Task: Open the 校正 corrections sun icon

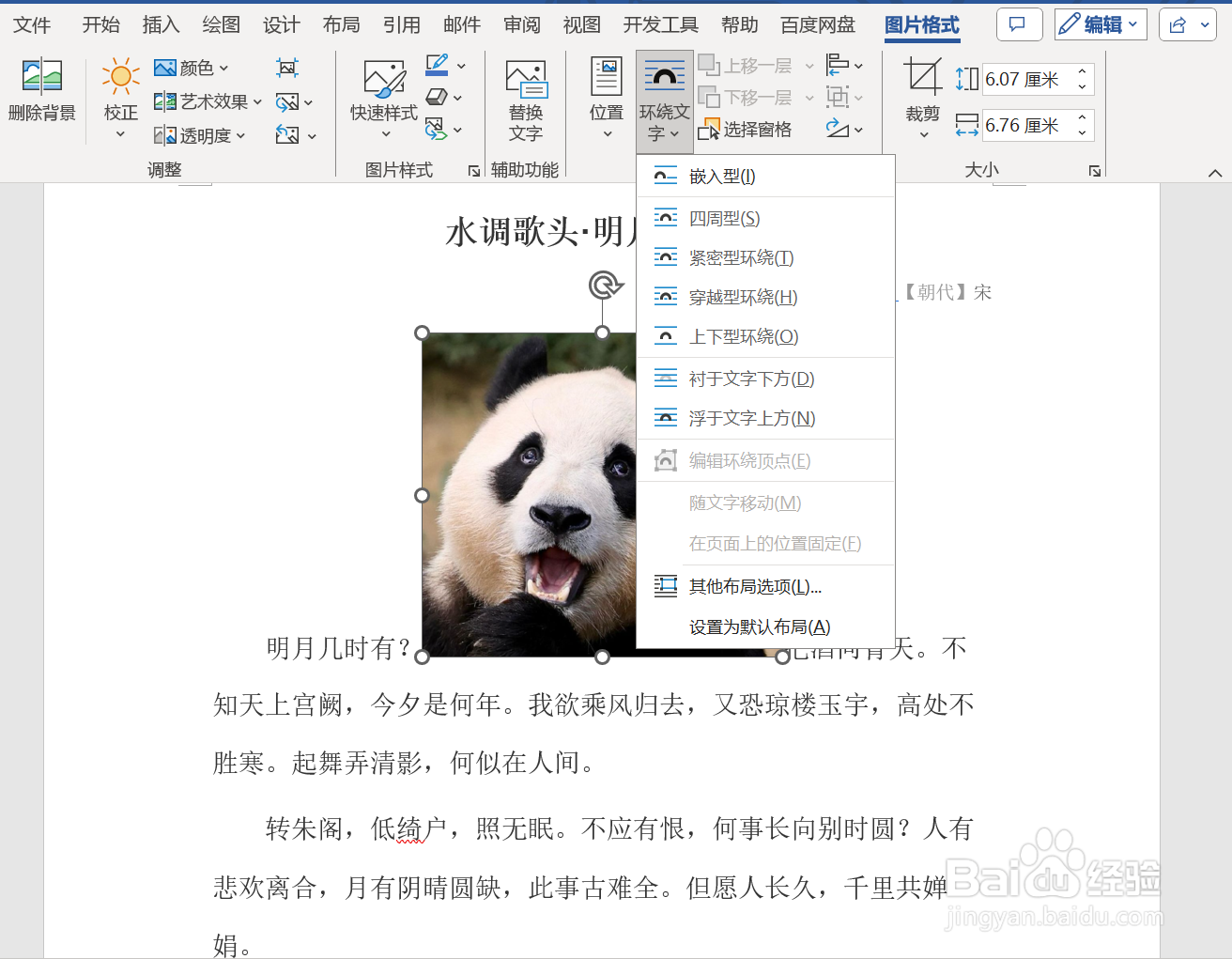Action: (x=121, y=77)
